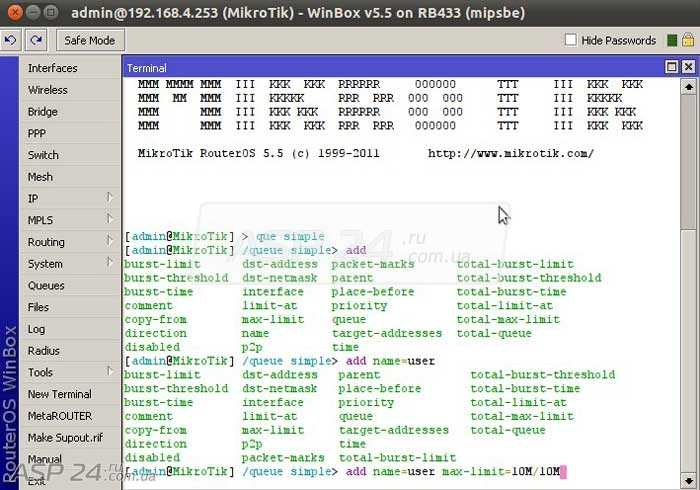700x490 pixels.
Task: Expand the System submenu arrow
Action: pos(109,263)
